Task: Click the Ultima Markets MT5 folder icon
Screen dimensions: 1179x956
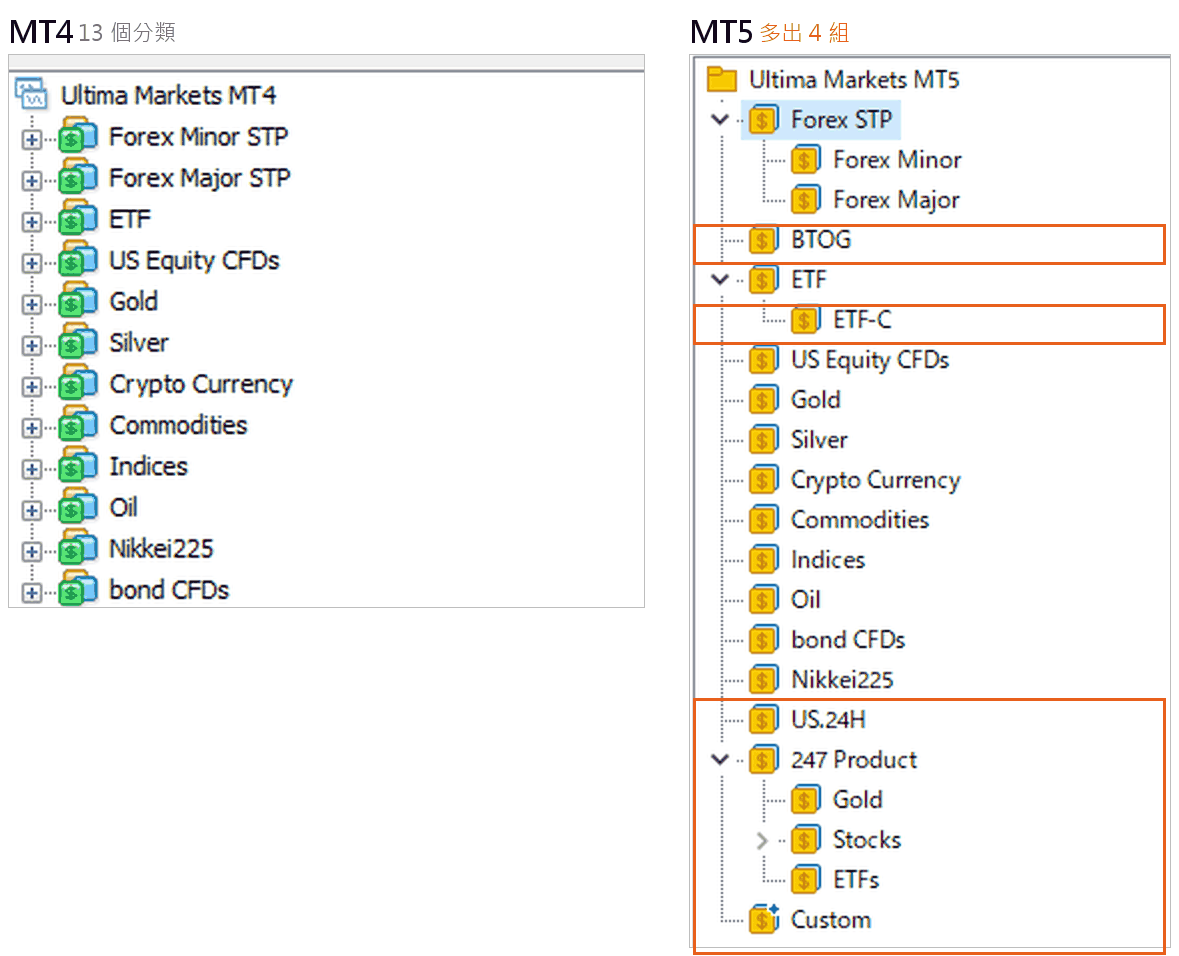Action: 721,79
